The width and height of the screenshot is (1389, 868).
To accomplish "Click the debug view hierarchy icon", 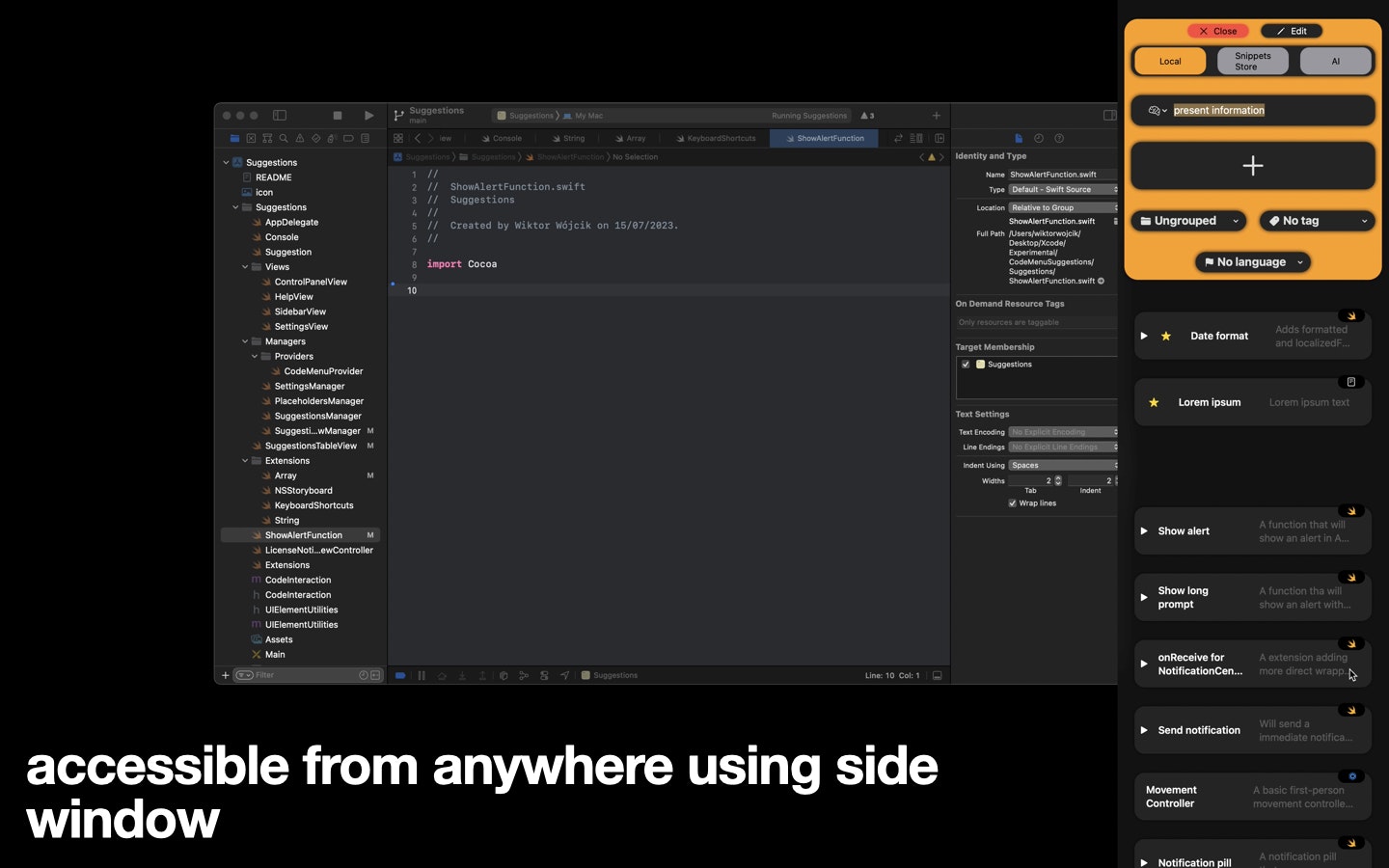I will (x=504, y=675).
